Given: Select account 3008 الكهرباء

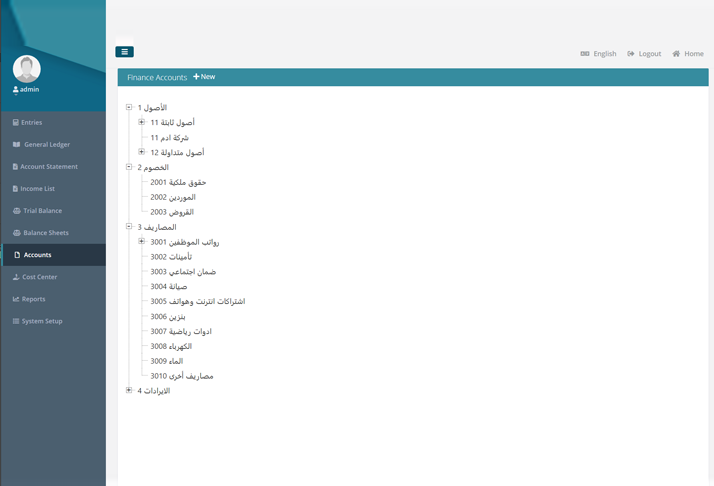Looking at the screenshot, I should coord(171,346).
